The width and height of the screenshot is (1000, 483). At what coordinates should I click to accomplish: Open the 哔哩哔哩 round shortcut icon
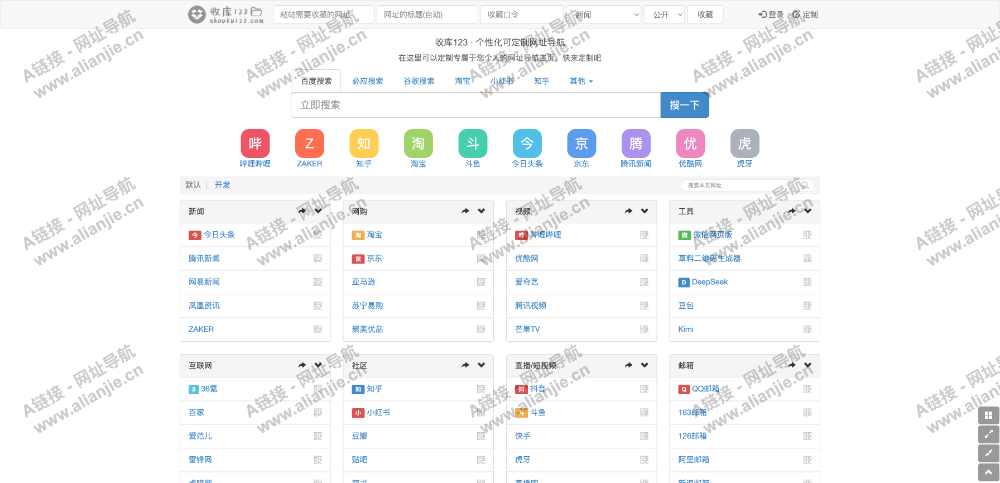tap(255, 144)
